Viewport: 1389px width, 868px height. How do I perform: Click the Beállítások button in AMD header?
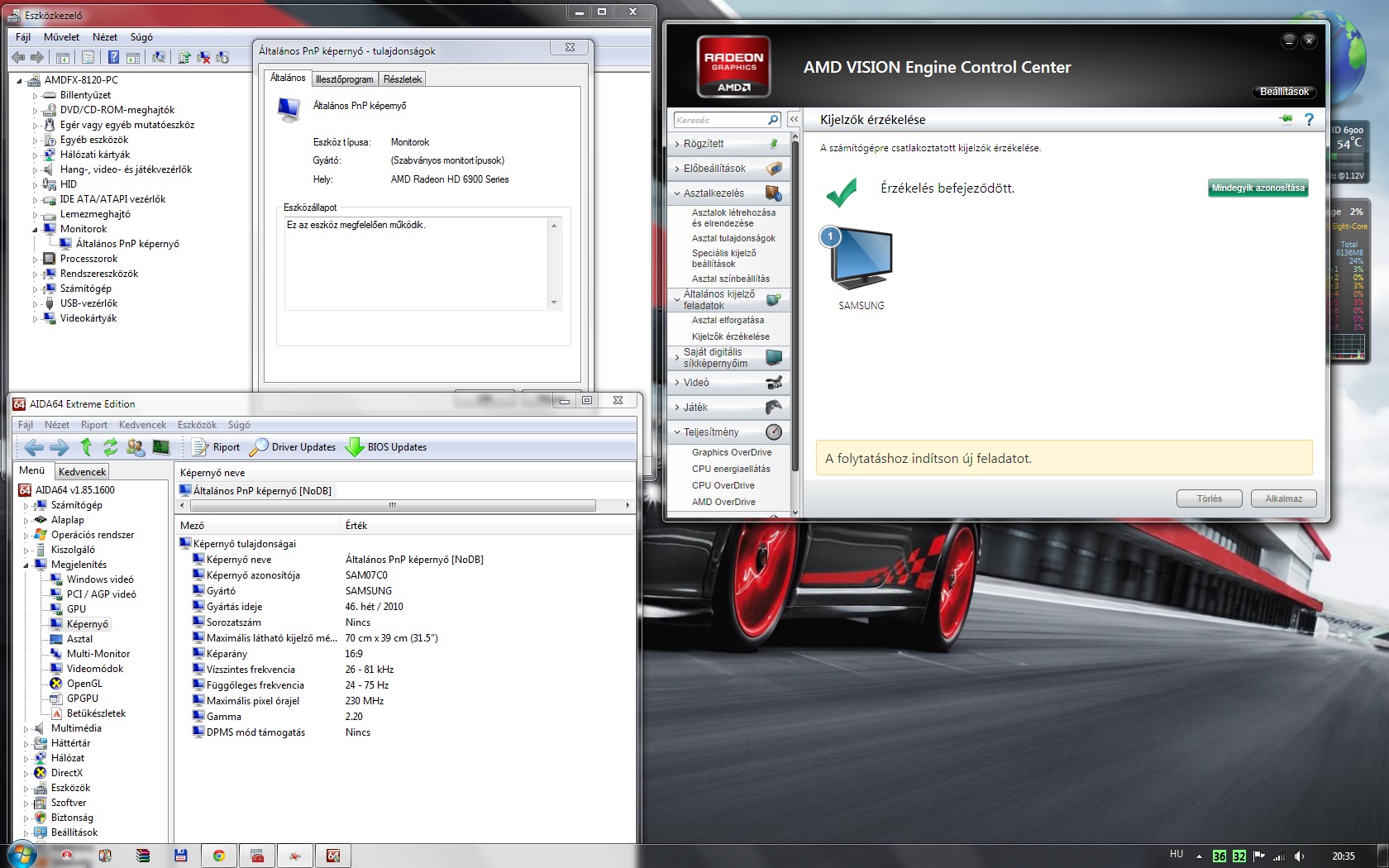1284,92
